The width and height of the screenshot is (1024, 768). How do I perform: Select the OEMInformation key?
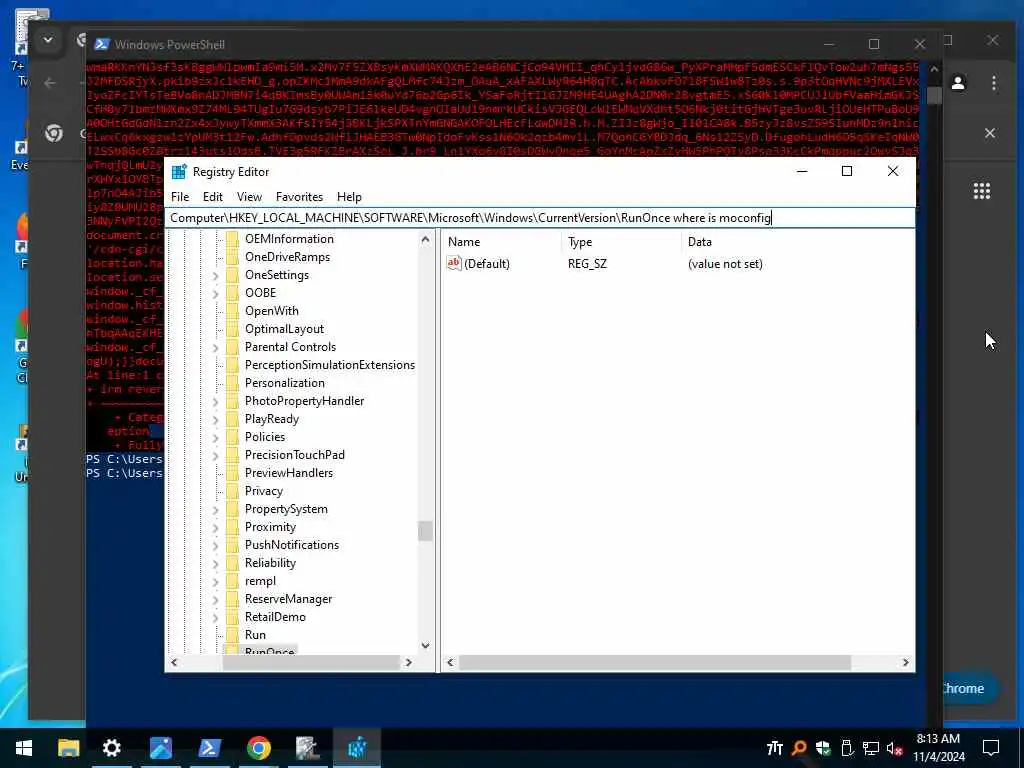pos(289,238)
